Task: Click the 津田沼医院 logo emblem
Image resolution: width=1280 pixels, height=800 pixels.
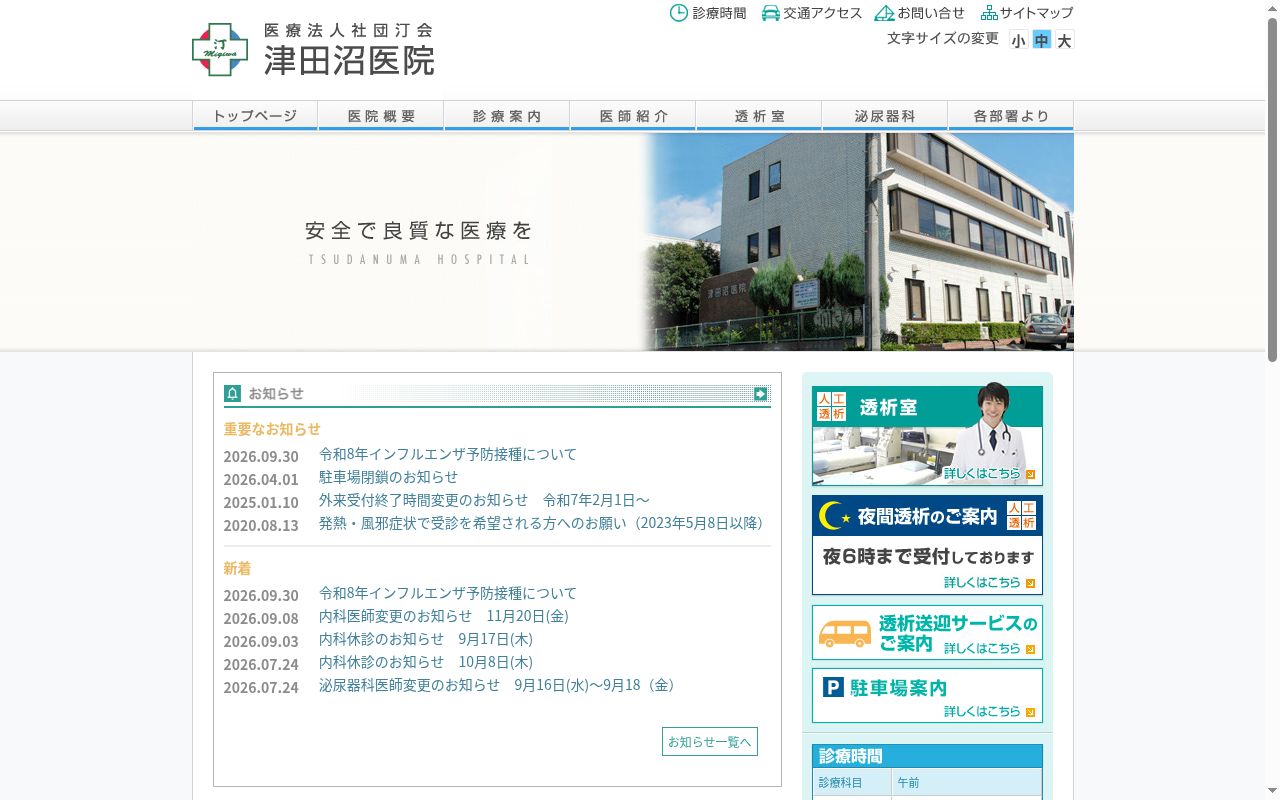Action: point(220,50)
